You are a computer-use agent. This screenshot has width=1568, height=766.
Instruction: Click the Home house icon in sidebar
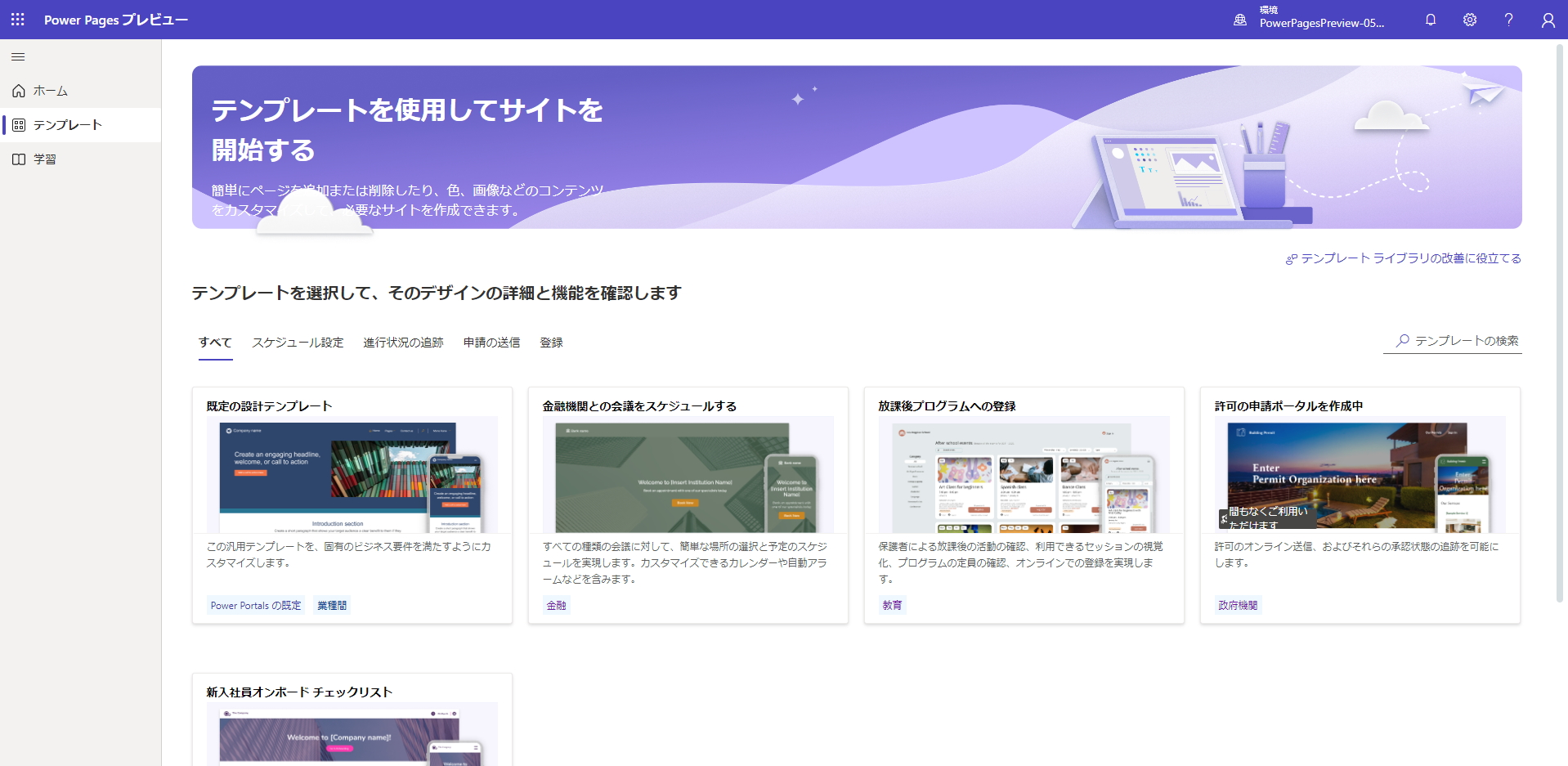pyautogui.click(x=19, y=91)
